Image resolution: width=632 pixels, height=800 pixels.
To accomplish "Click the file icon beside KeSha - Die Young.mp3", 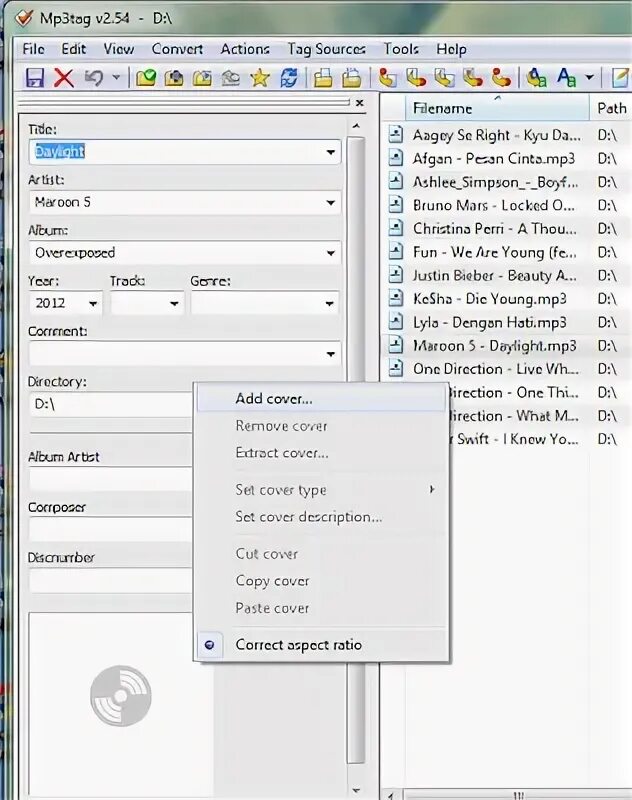I will (x=395, y=298).
